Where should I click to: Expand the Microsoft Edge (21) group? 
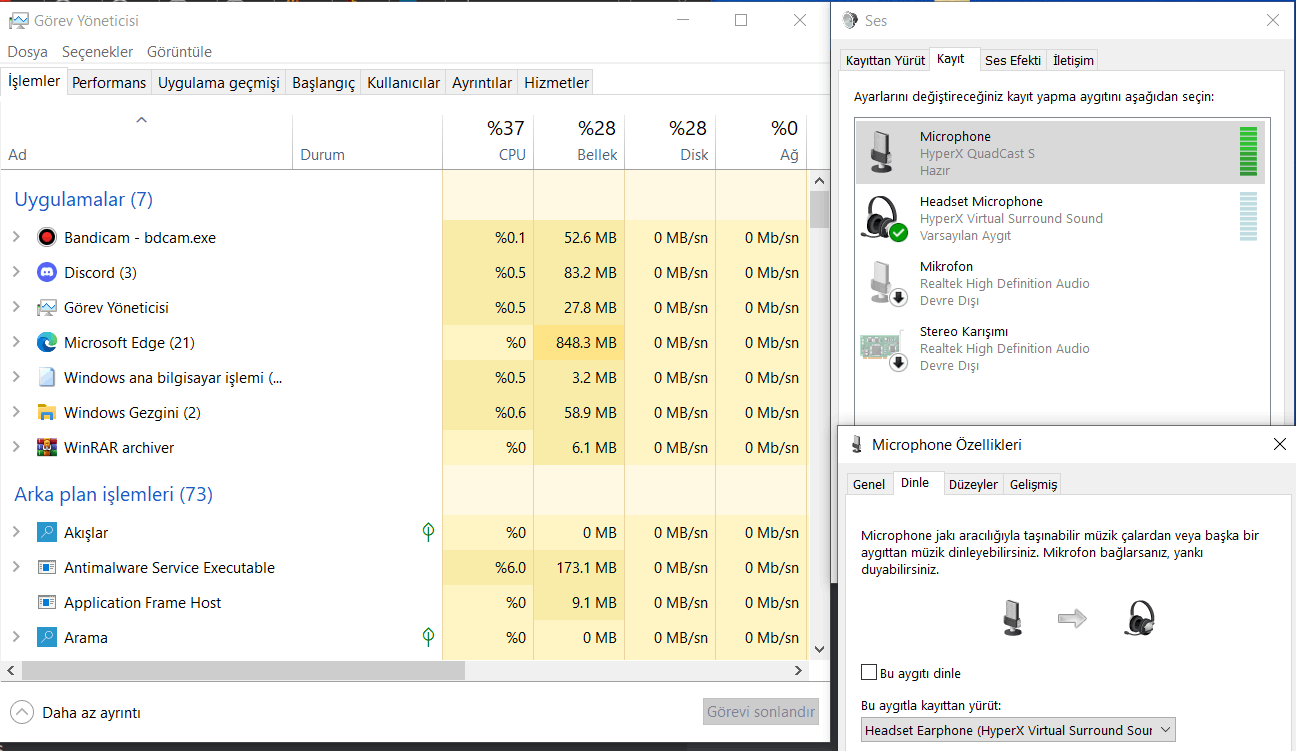(x=16, y=343)
